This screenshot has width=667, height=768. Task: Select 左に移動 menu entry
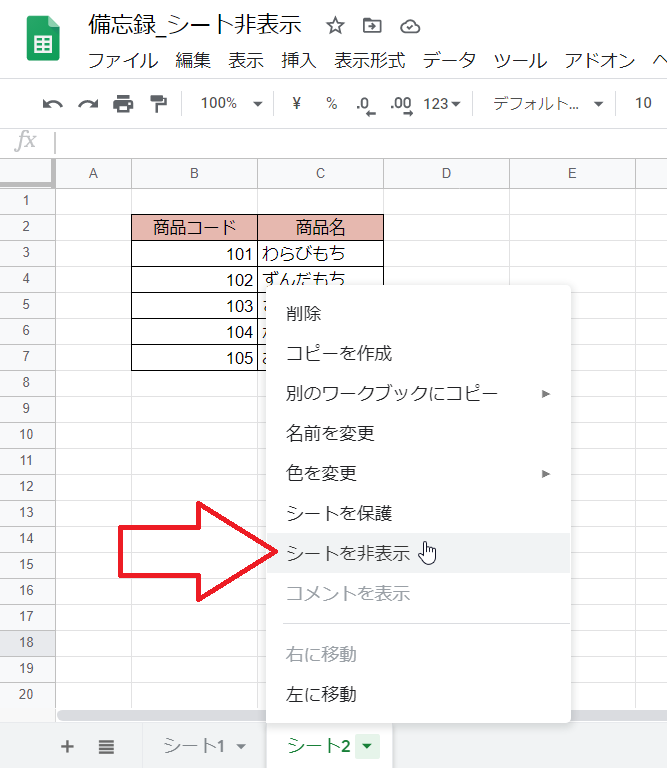pyautogui.click(x=418, y=695)
